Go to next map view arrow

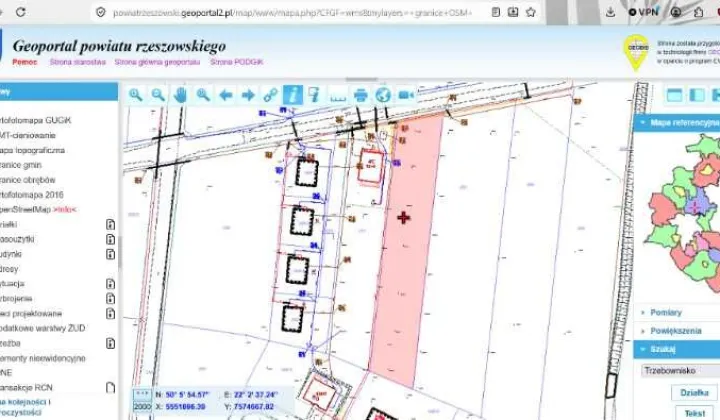(248, 95)
